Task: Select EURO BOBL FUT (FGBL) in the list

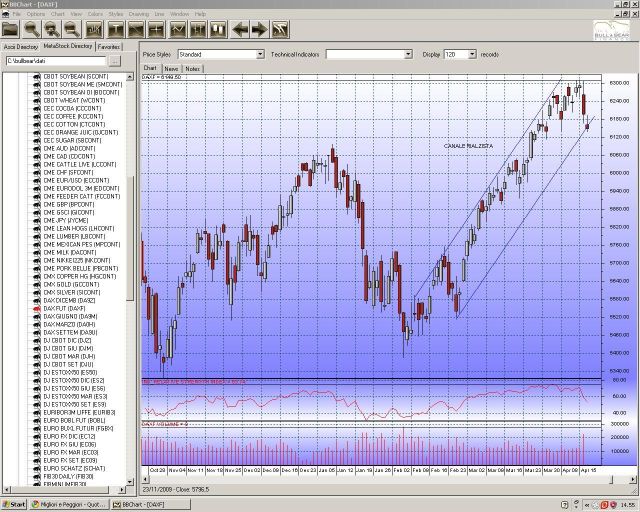Action: click(x=74, y=421)
